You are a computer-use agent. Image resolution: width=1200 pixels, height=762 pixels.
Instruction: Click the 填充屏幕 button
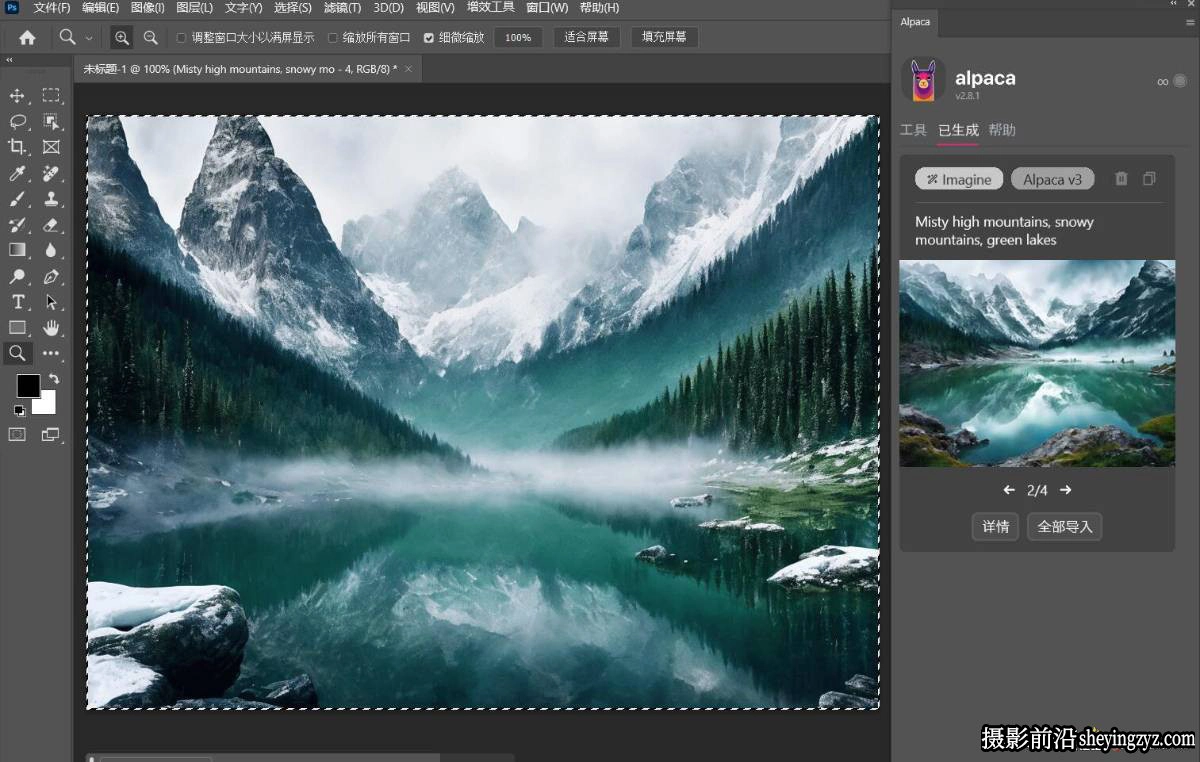point(664,38)
